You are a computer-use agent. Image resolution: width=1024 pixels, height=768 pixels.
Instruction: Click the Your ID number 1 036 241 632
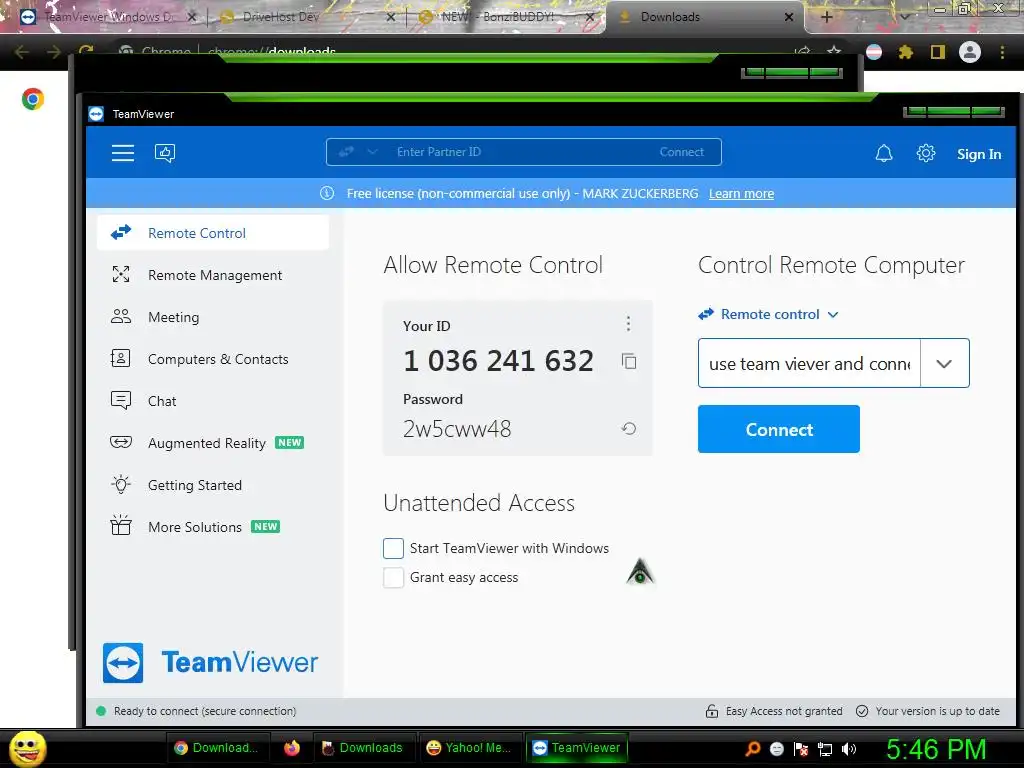498,360
